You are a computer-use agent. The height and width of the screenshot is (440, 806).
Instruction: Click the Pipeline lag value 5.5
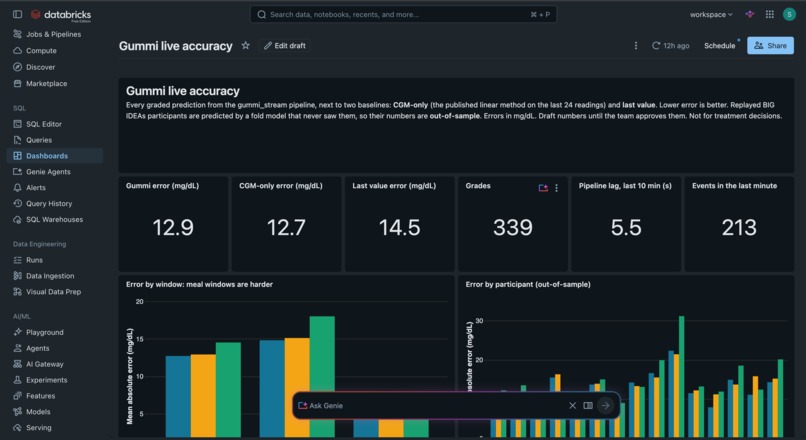coord(626,227)
